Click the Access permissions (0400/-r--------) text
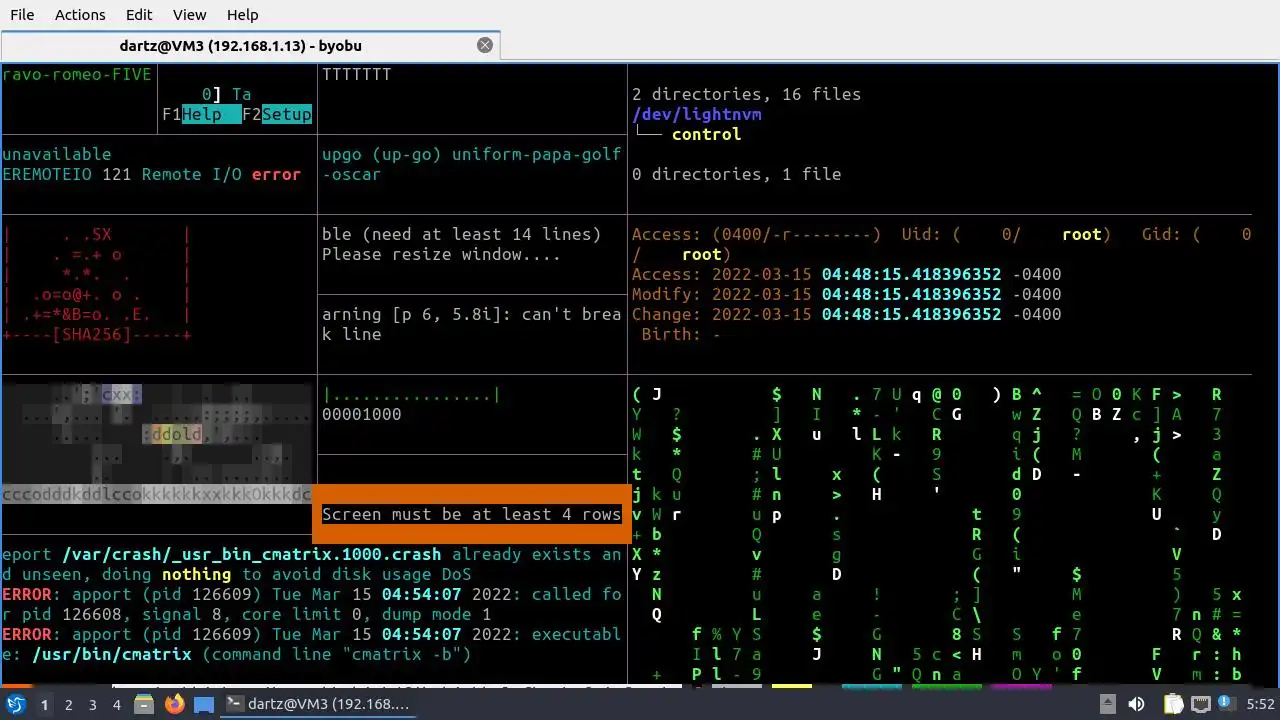The width and height of the screenshot is (1280, 720). click(x=757, y=234)
